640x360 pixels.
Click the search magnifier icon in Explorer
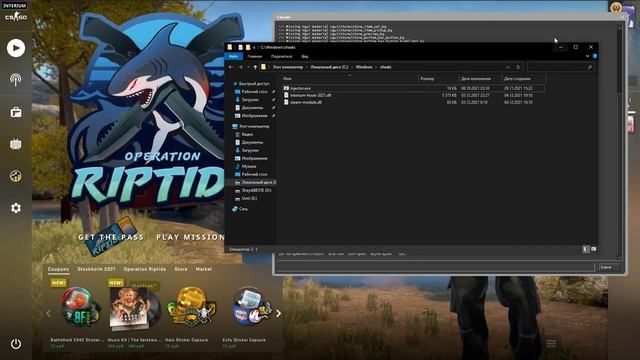(589, 67)
